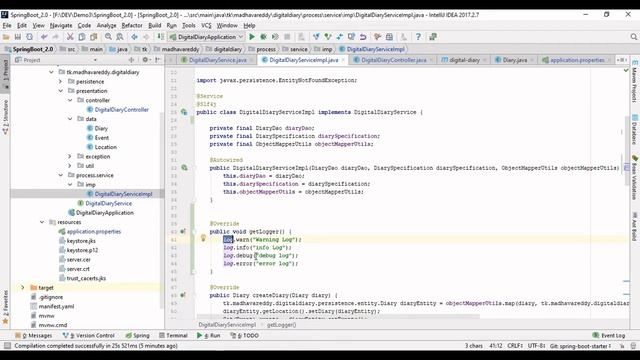
Task: Click override gutter icon beside getLogger method
Action: (183, 231)
